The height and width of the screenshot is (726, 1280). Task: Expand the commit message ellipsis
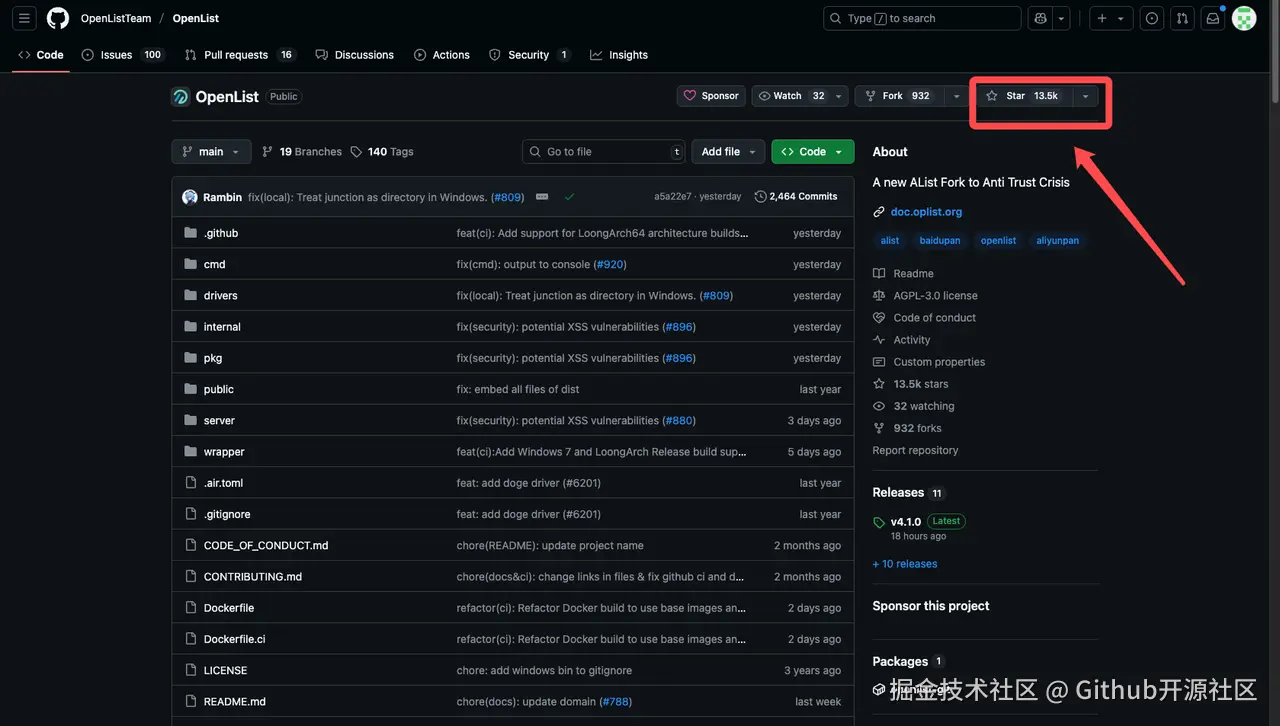(x=542, y=197)
